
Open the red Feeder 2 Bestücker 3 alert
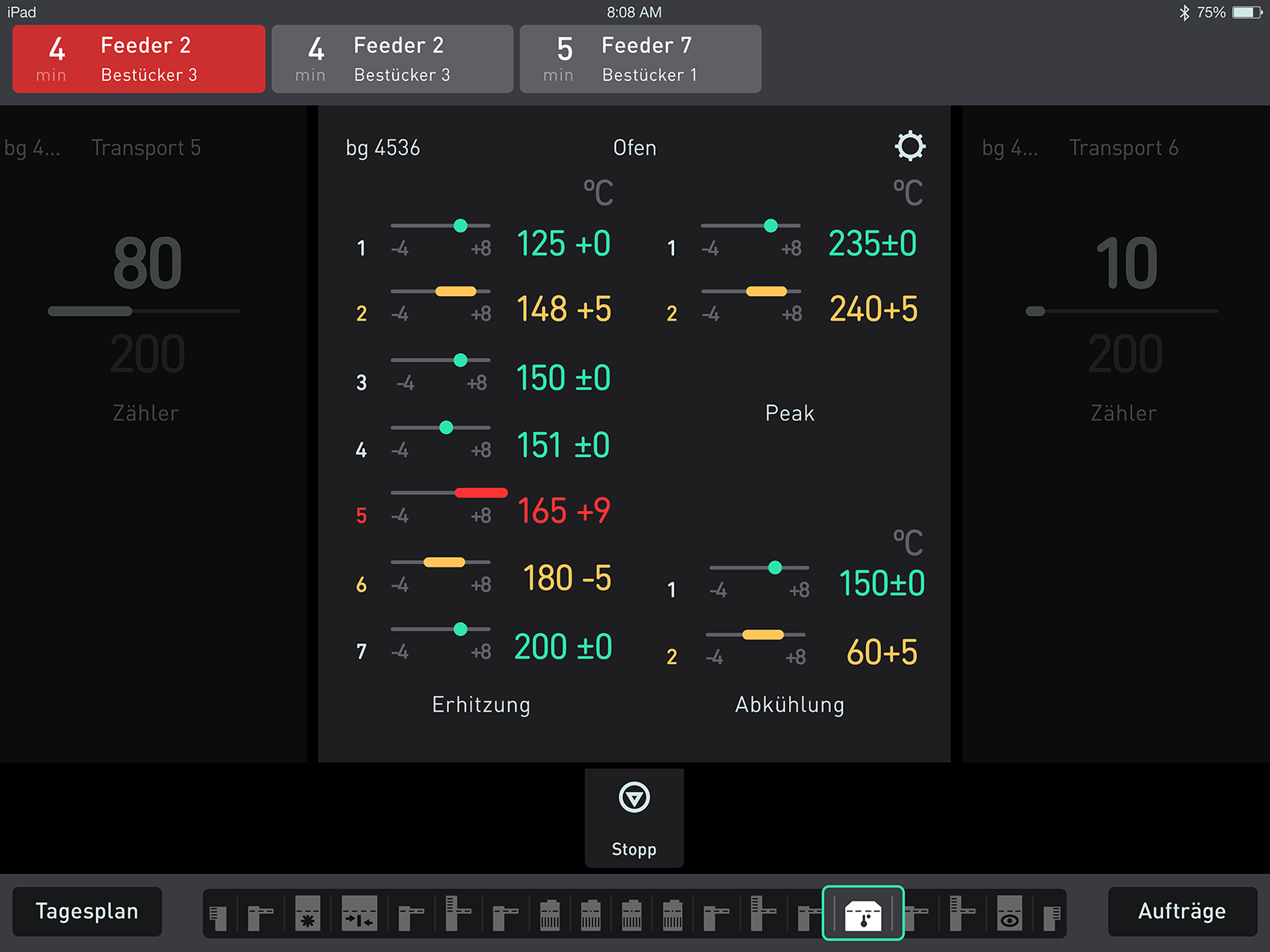coord(139,59)
